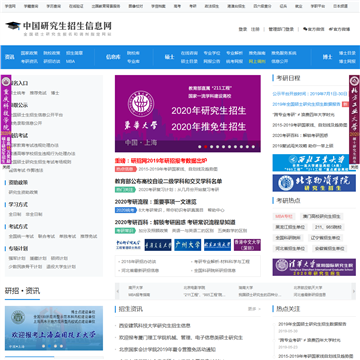Viewport: 360px width, 360px height.
Task: Open the 清华大学 purple banner ad
Action: pyautogui.click(x=314, y=267)
